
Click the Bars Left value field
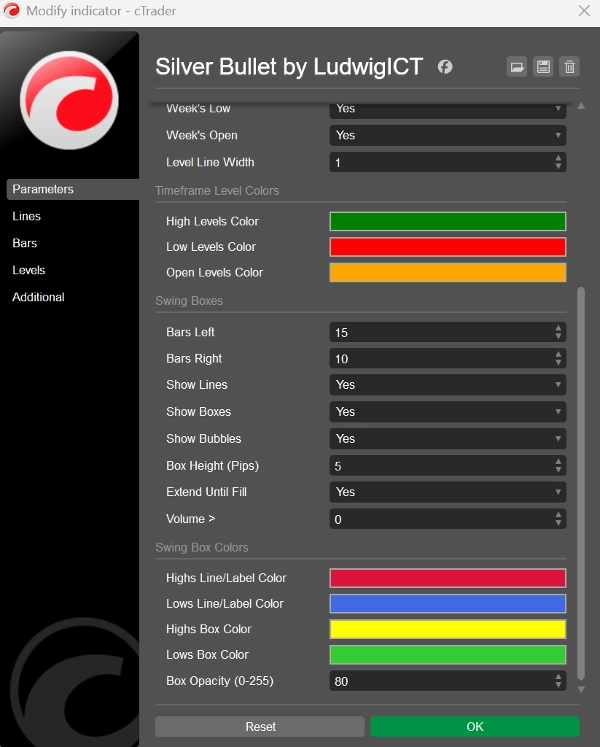[440, 332]
